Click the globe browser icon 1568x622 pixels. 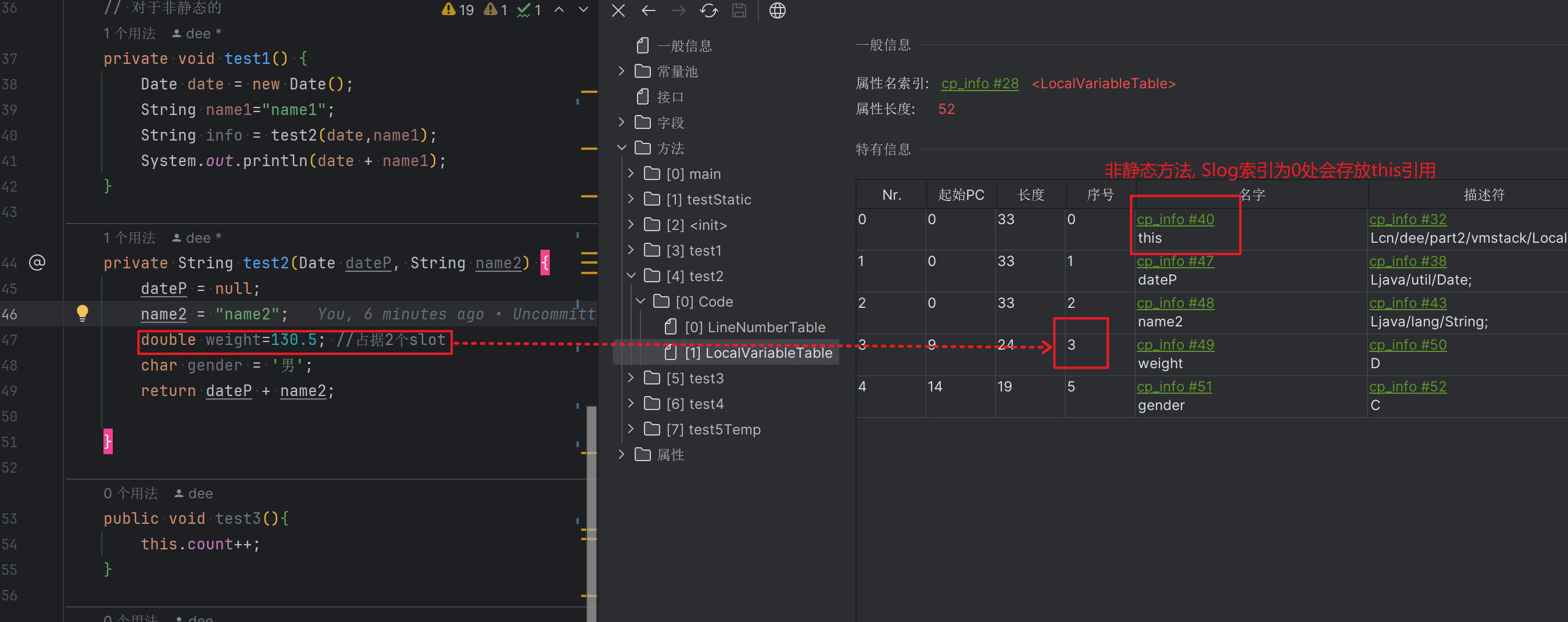[x=777, y=10]
